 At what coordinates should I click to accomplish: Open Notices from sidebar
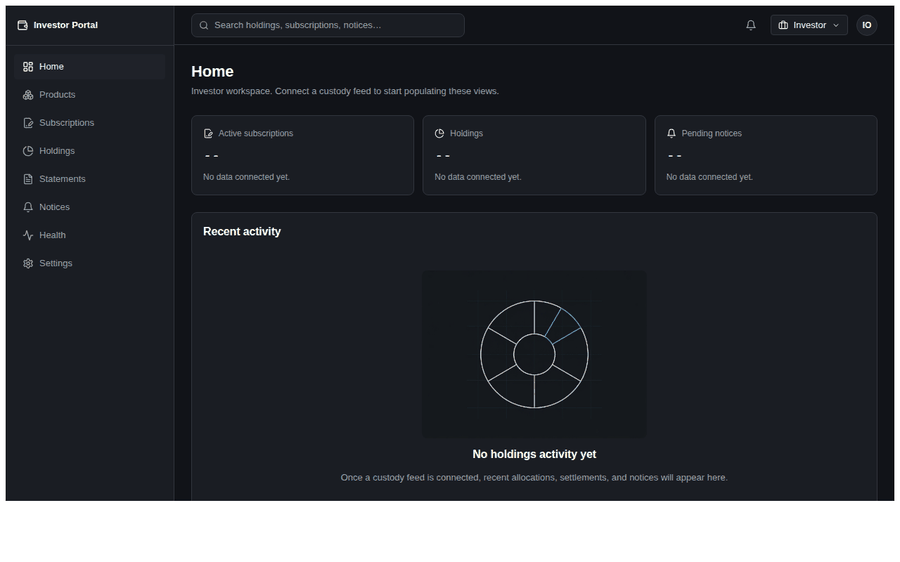coord(90,207)
